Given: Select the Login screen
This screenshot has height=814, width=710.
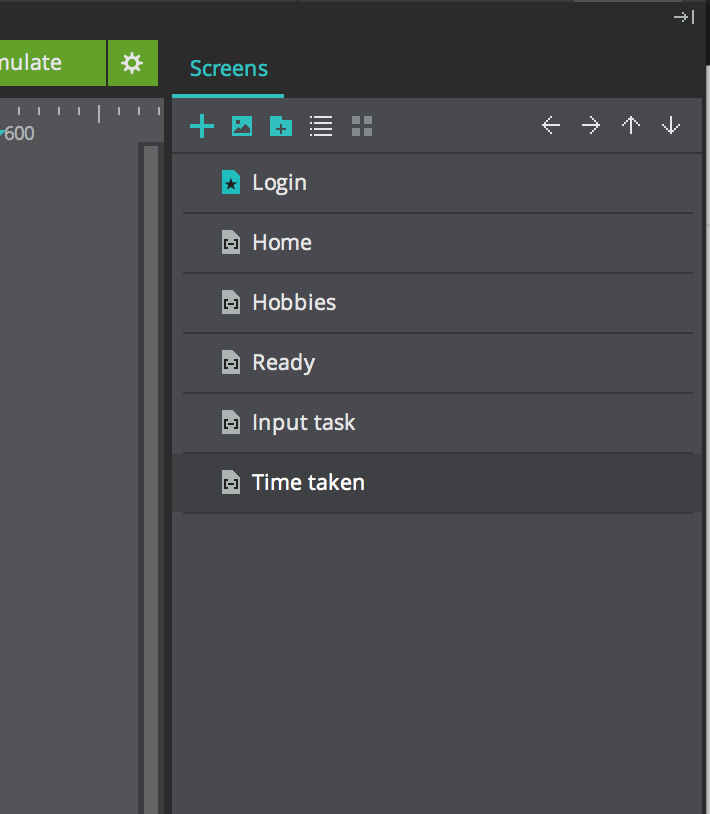Looking at the screenshot, I should click(279, 183).
